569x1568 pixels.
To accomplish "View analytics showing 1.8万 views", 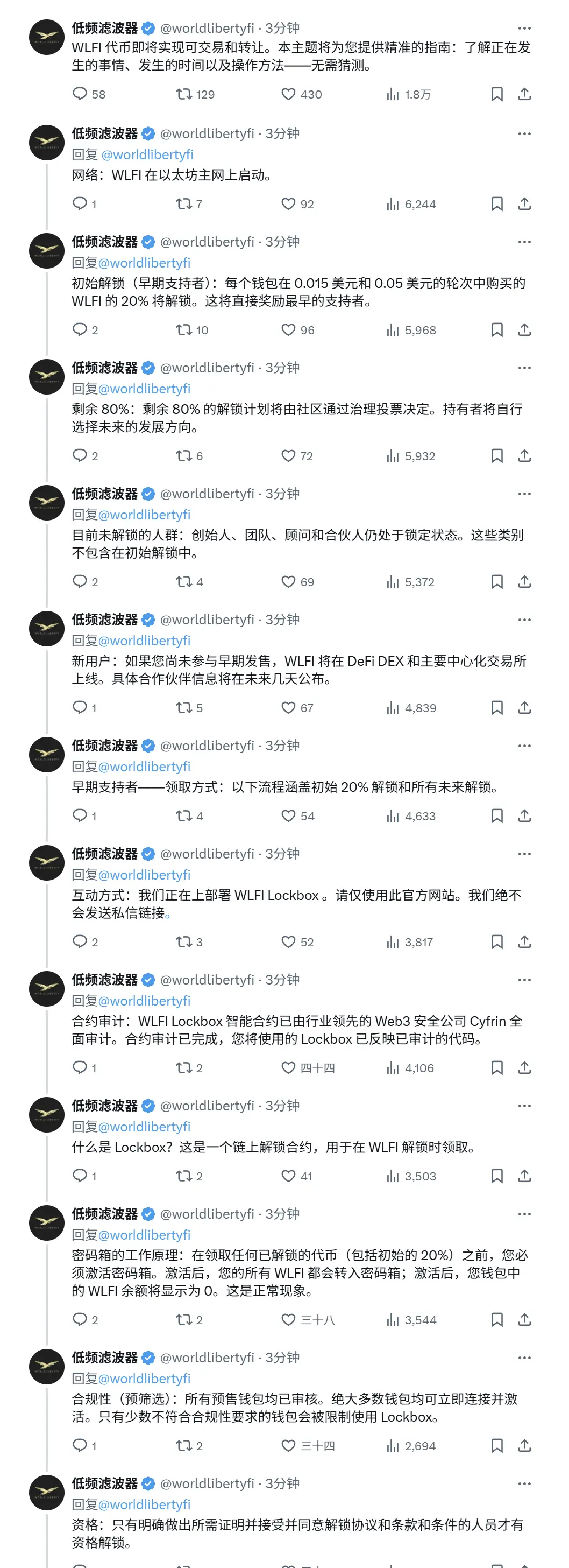I will (x=409, y=94).
